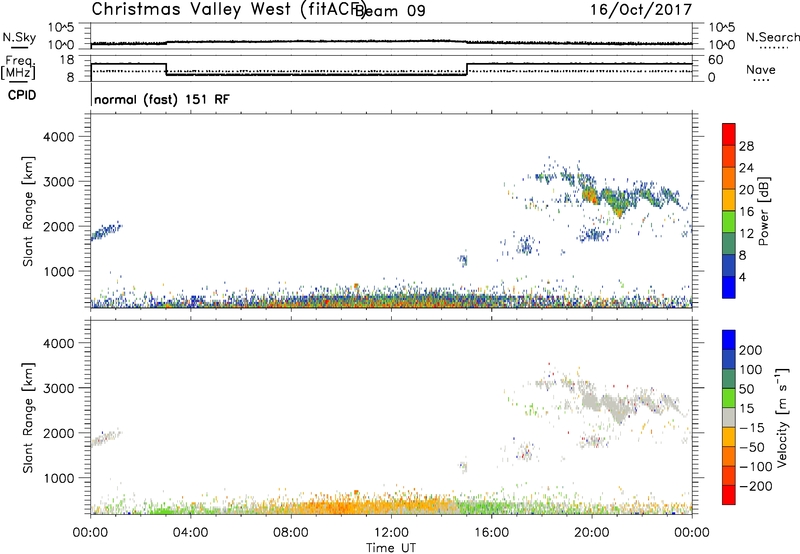Click the '08:00' time tick label
The image size is (800, 554).
pyautogui.click(x=291, y=533)
